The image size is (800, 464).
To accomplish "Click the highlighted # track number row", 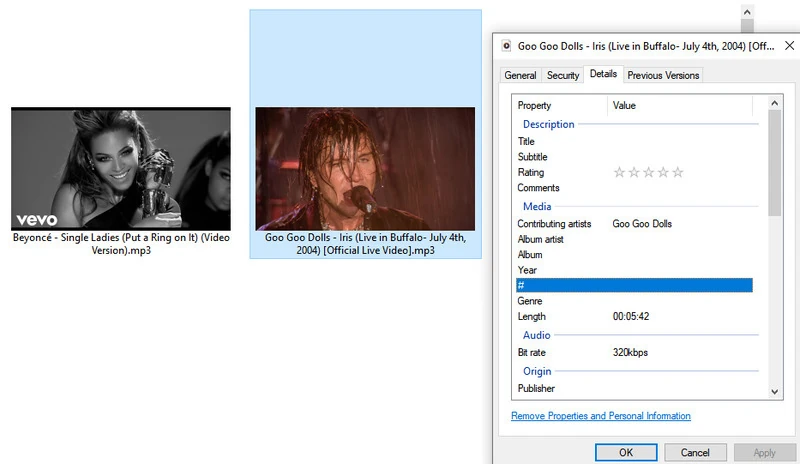I will [x=634, y=285].
